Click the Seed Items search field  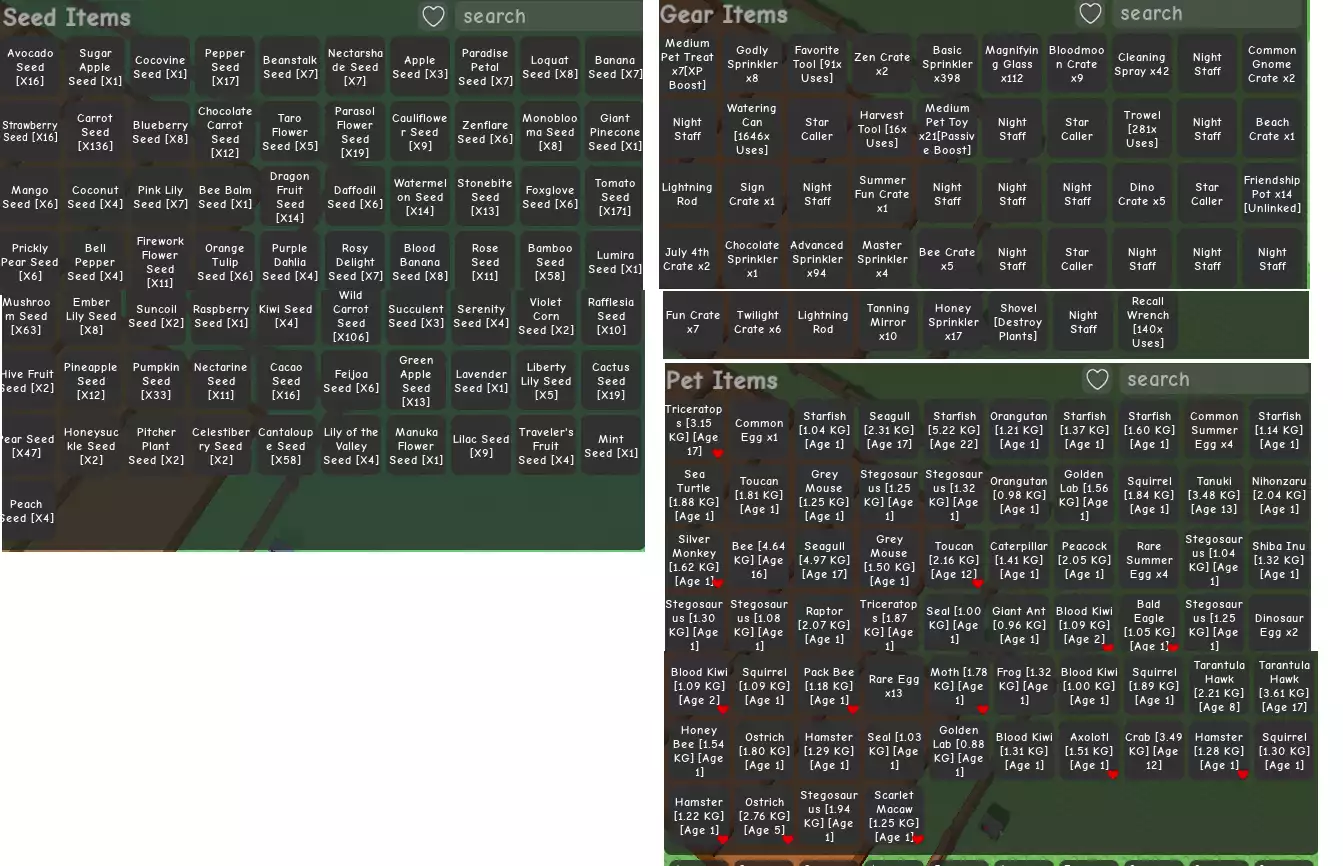click(545, 16)
